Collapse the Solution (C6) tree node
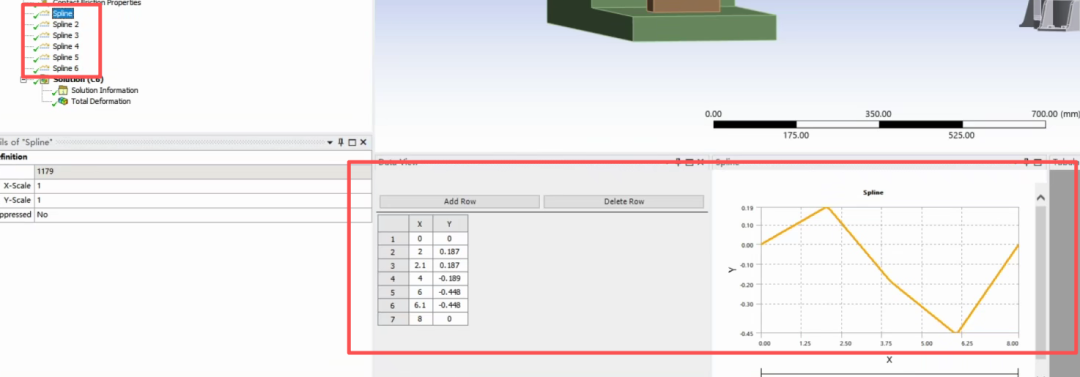 pyautogui.click(x=23, y=80)
